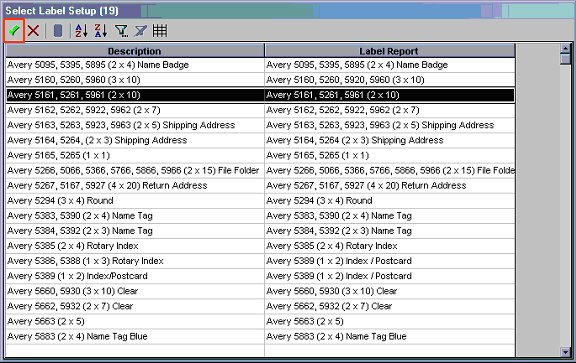The height and width of the screenshot is (363, 576).
Task: Open the filter funnel icon
Action: [121, 30]
